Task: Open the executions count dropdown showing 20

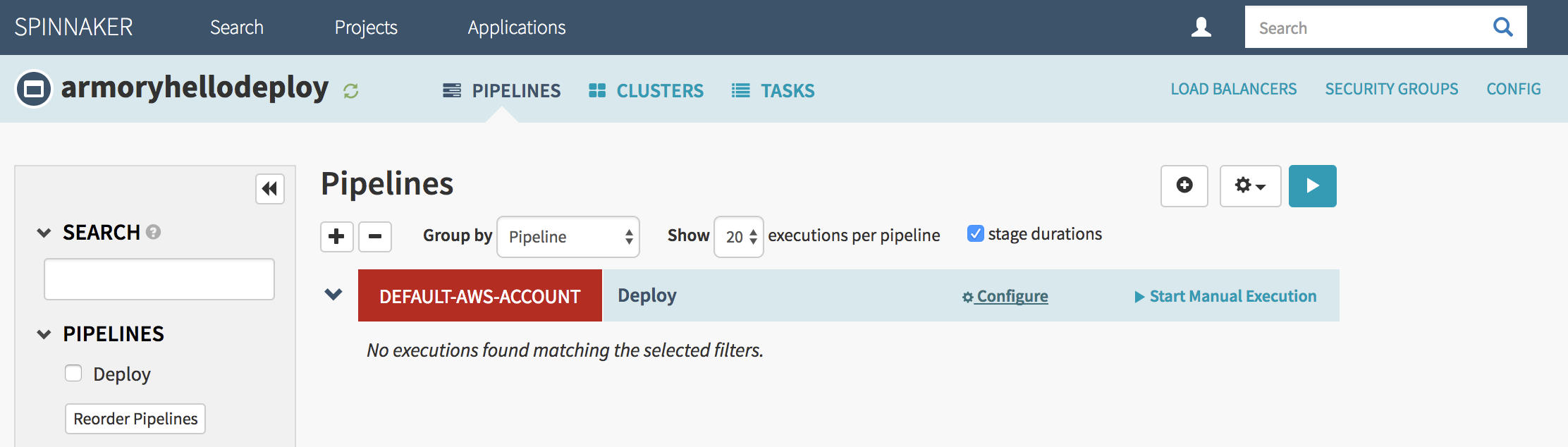Action: coord(738,237)
